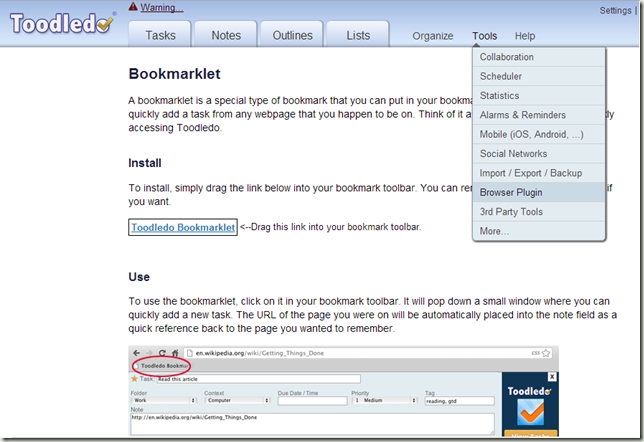Switch to the Tasks tab

click(x=160, y=35)
